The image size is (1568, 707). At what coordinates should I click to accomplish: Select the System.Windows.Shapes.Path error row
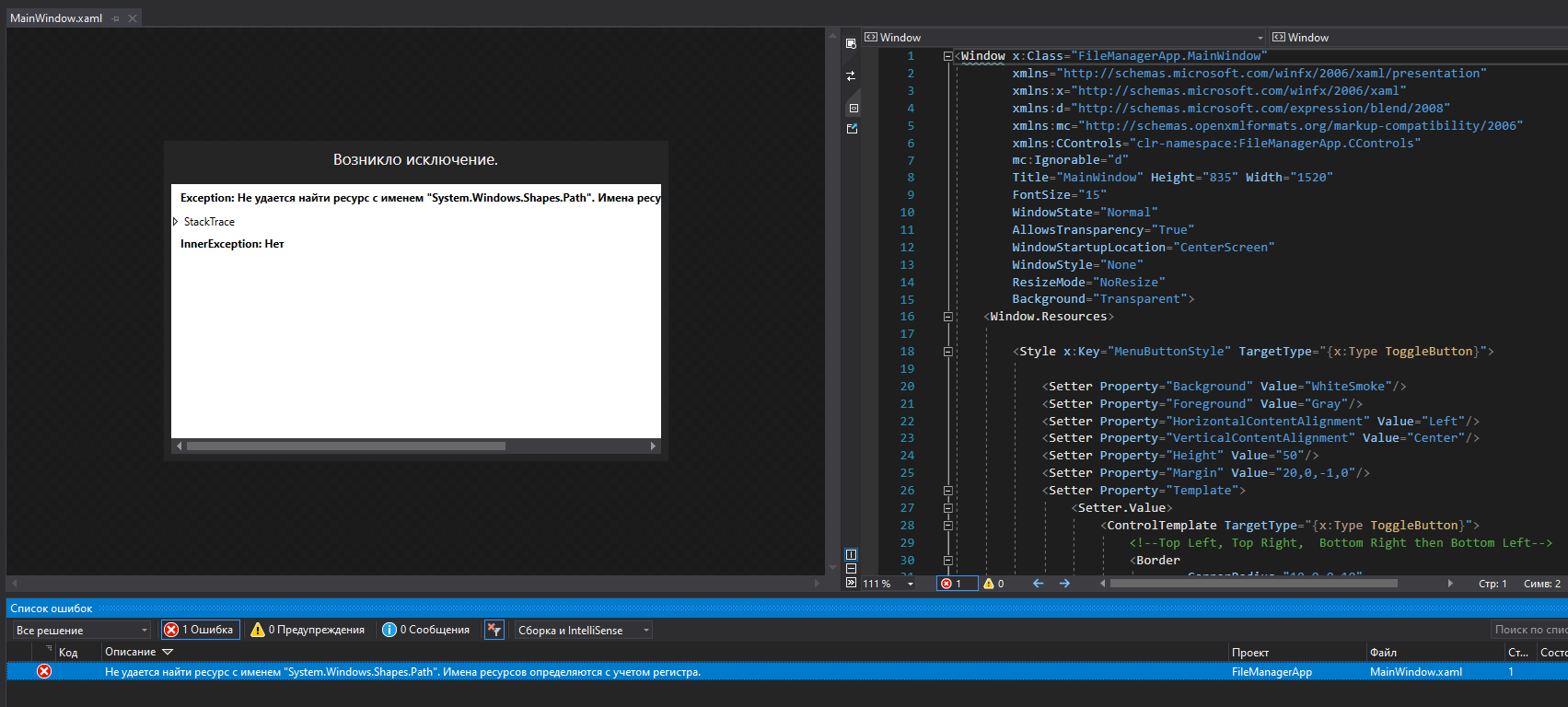[787, 672]
